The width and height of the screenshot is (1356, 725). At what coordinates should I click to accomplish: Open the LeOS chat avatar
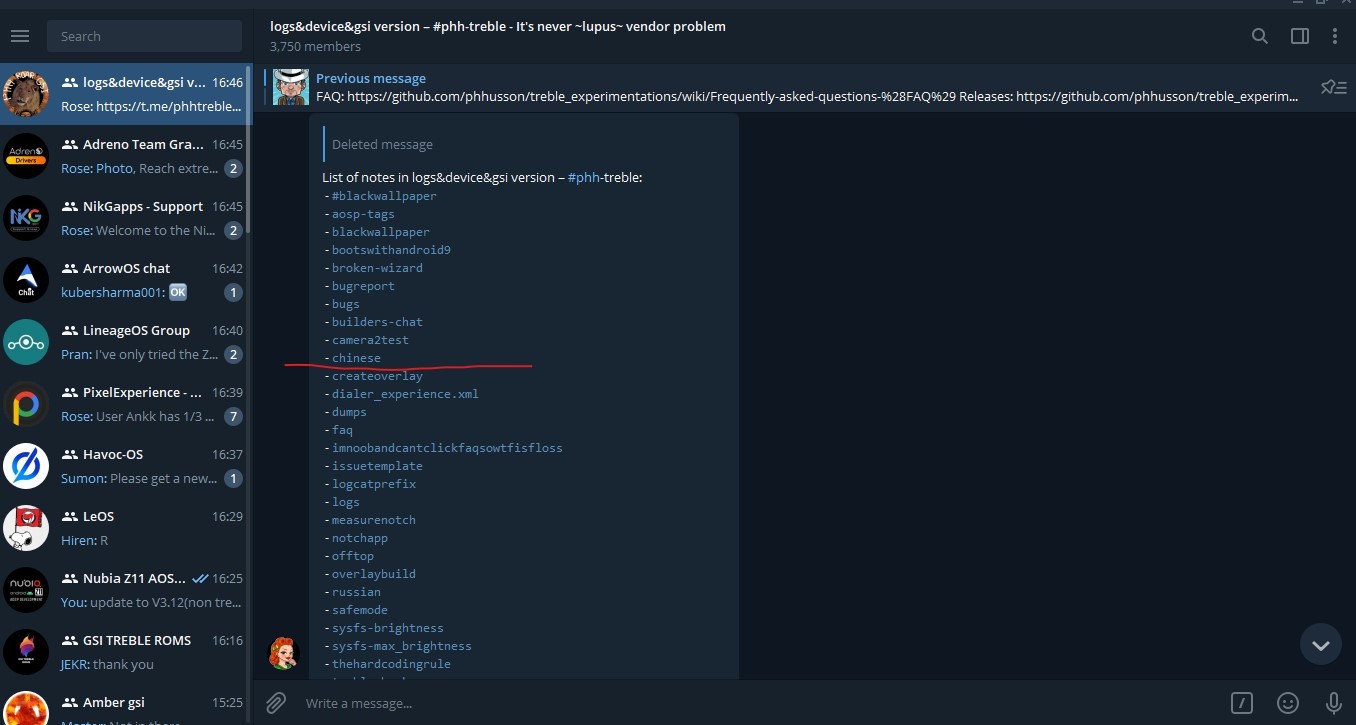26,528
